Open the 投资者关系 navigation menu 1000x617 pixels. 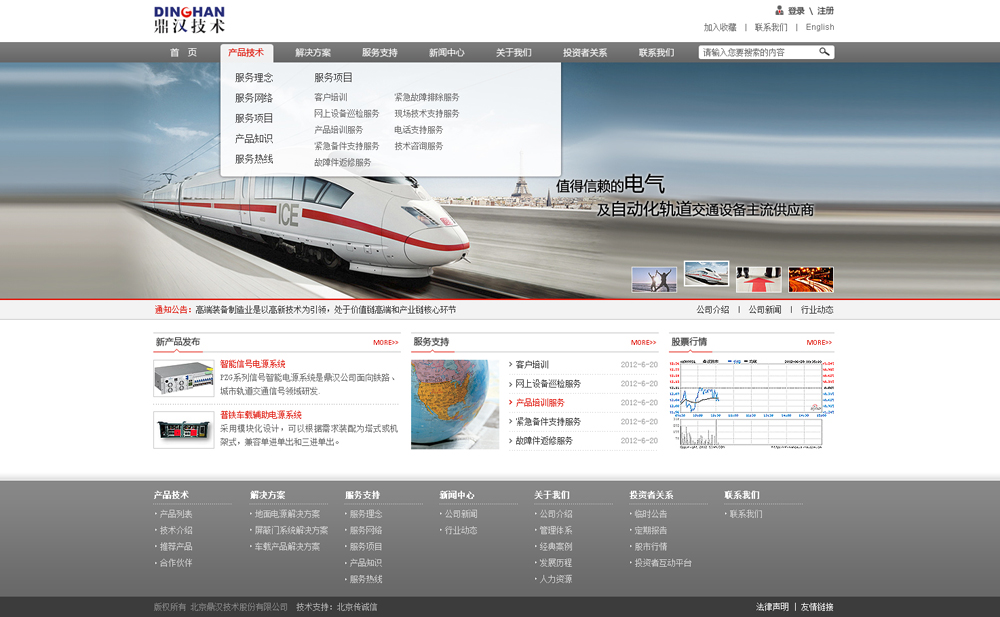pos(585,53)
